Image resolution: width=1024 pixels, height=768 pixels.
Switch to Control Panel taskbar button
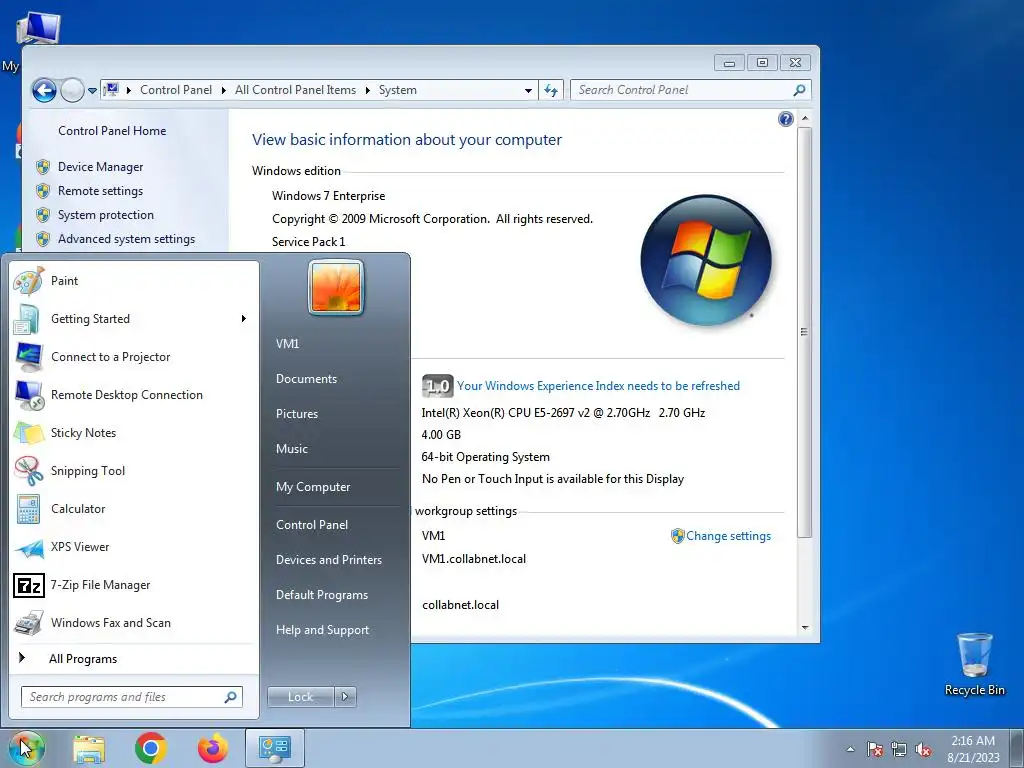(x=274, y=748)
